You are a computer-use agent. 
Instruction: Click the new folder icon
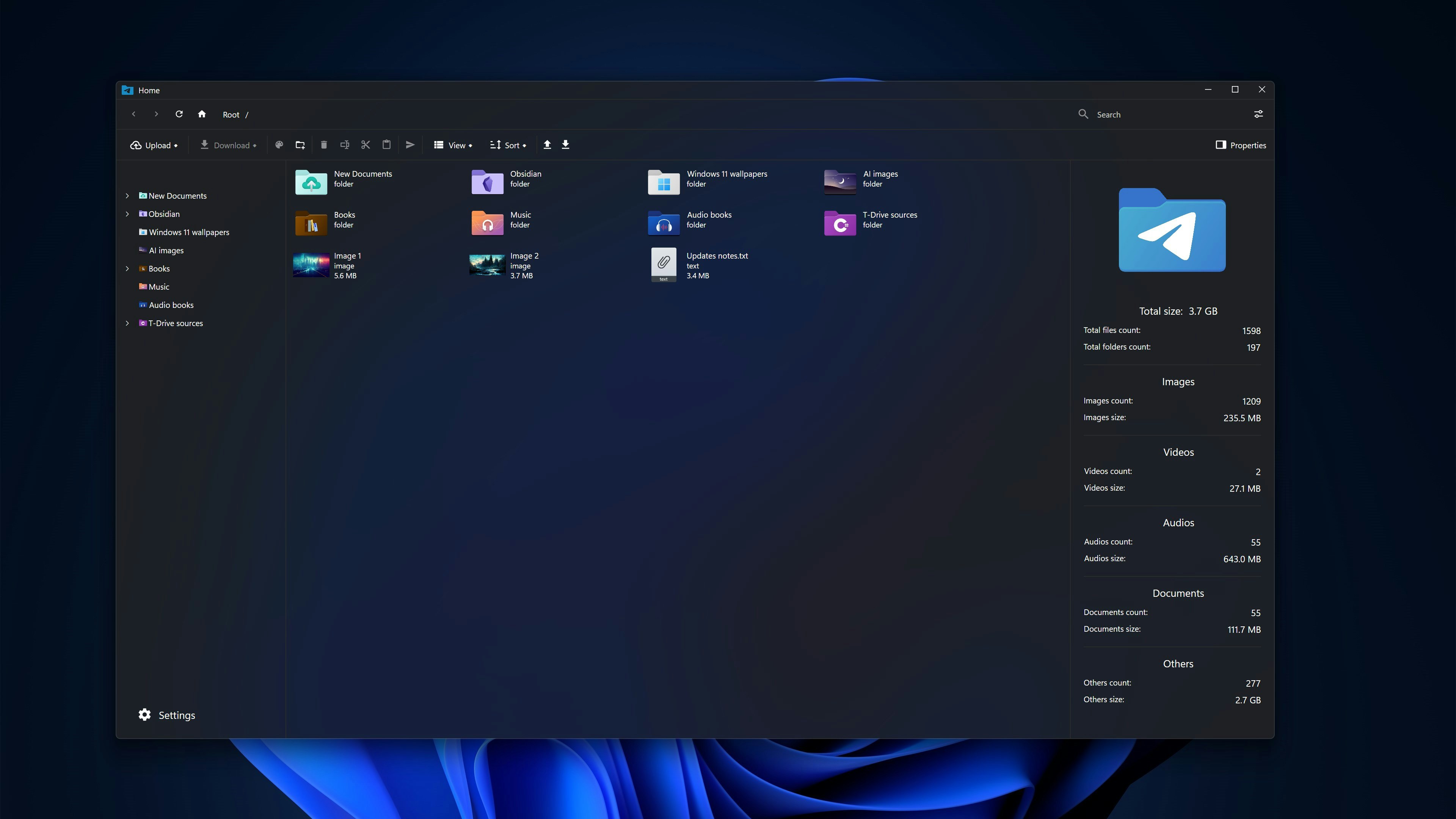click(300, 145)
